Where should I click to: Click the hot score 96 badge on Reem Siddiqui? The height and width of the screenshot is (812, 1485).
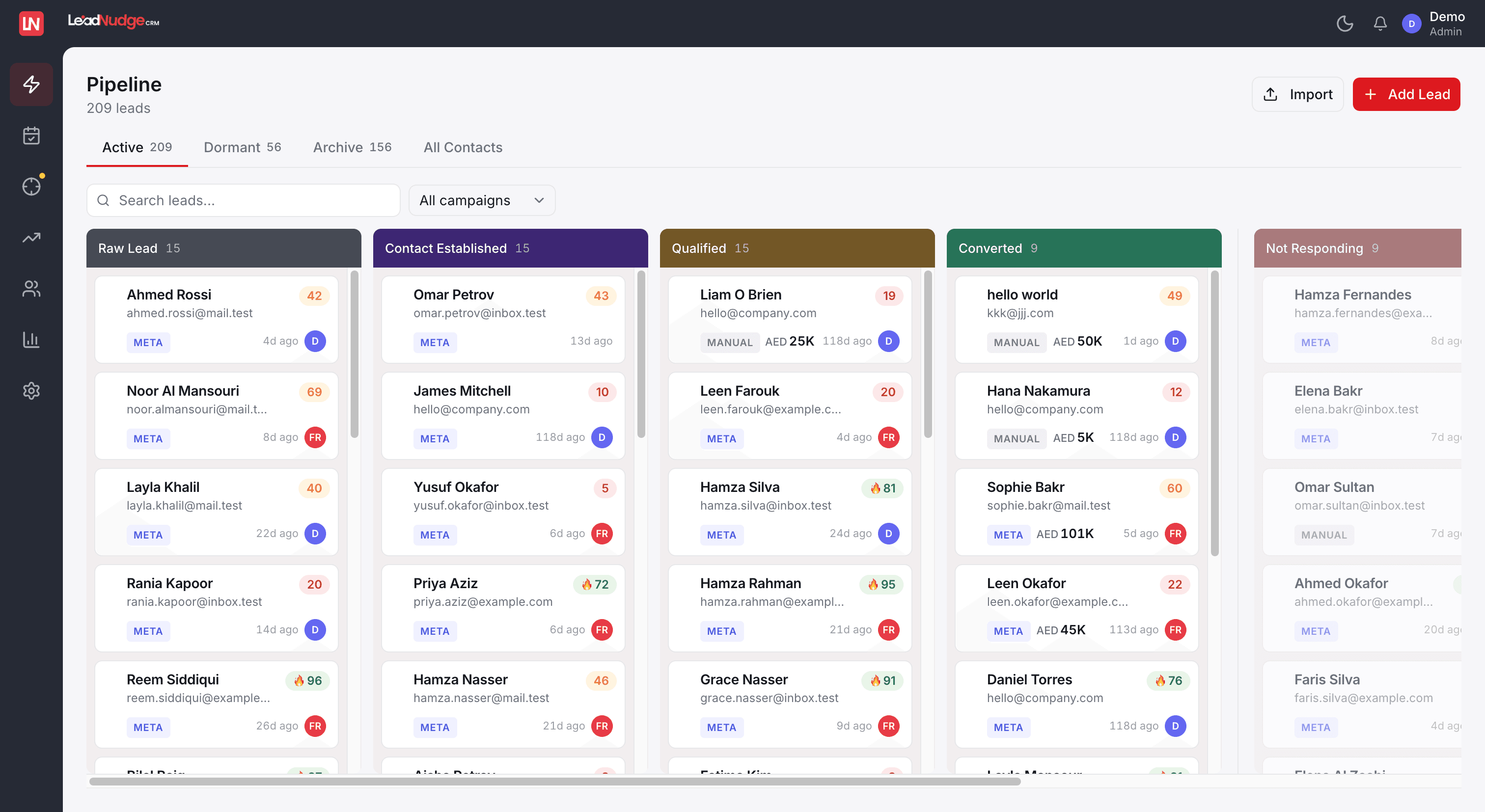[x=308, y=680]
